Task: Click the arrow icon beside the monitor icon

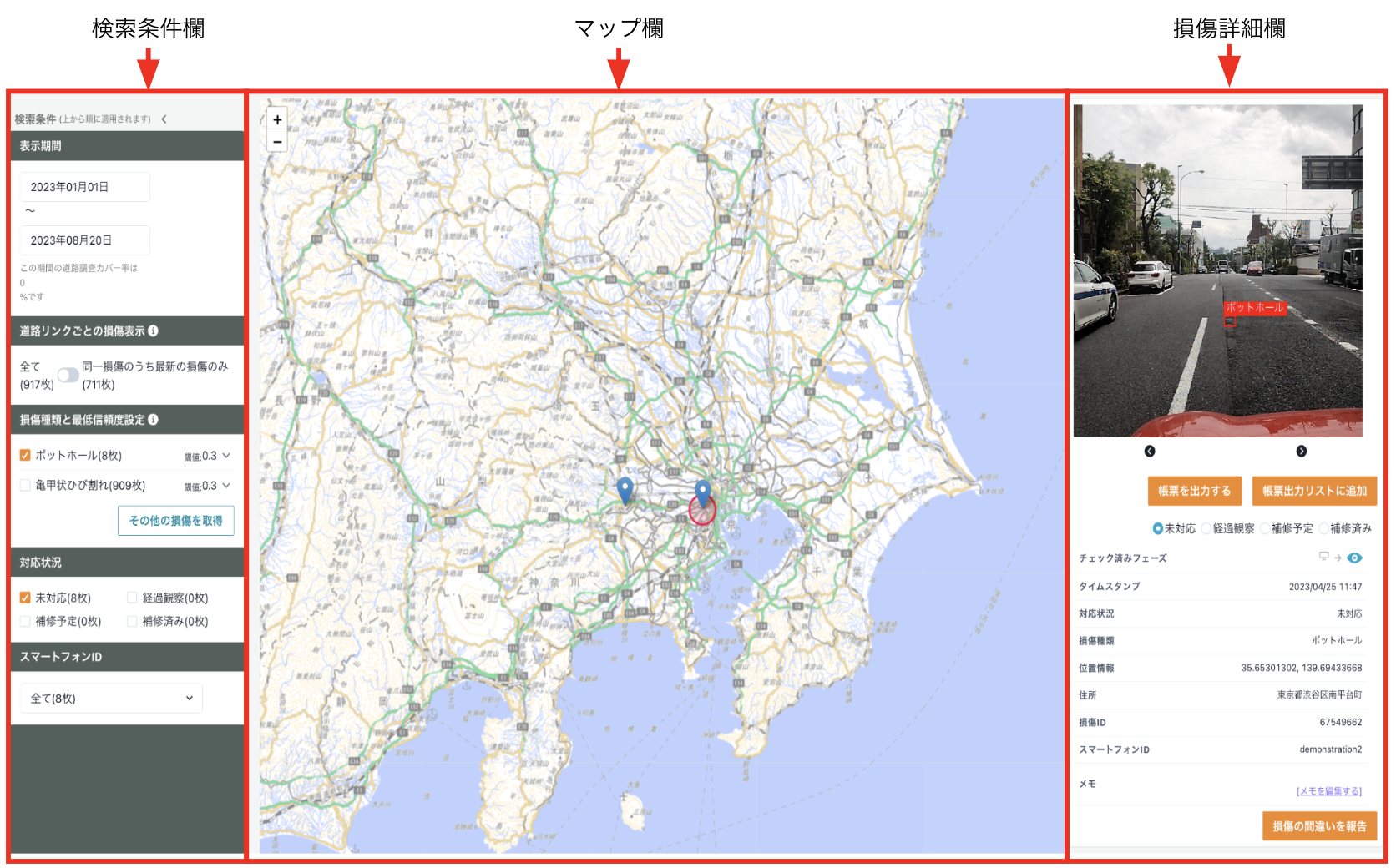Action: (x=1338, y=558)
